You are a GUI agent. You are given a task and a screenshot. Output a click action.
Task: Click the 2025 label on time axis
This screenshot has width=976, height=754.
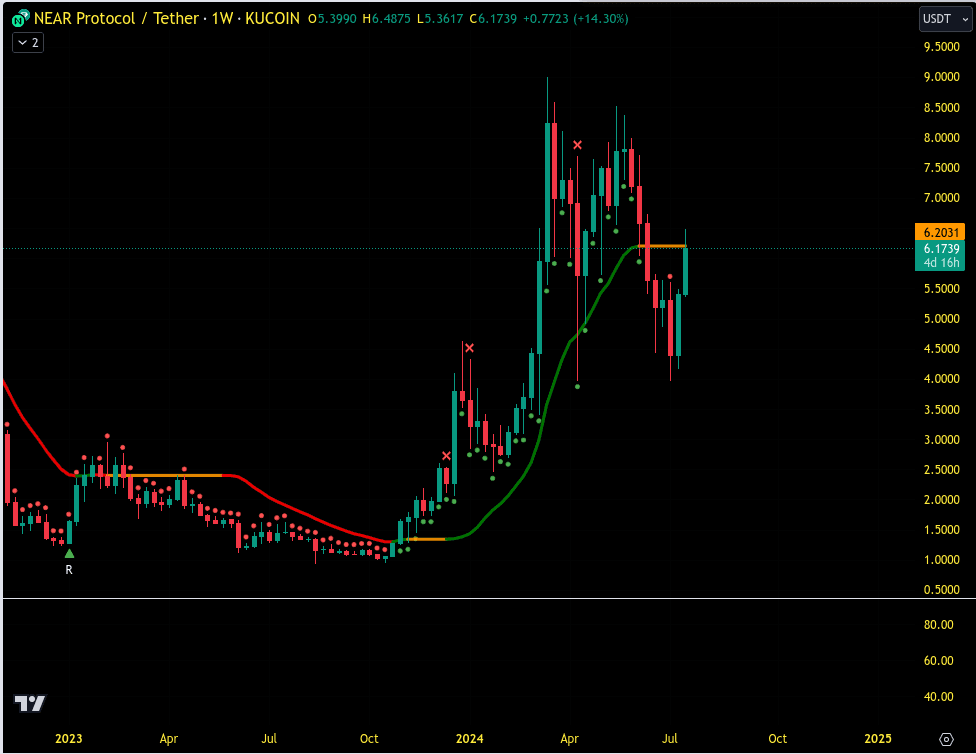click(x=878, y=738)
